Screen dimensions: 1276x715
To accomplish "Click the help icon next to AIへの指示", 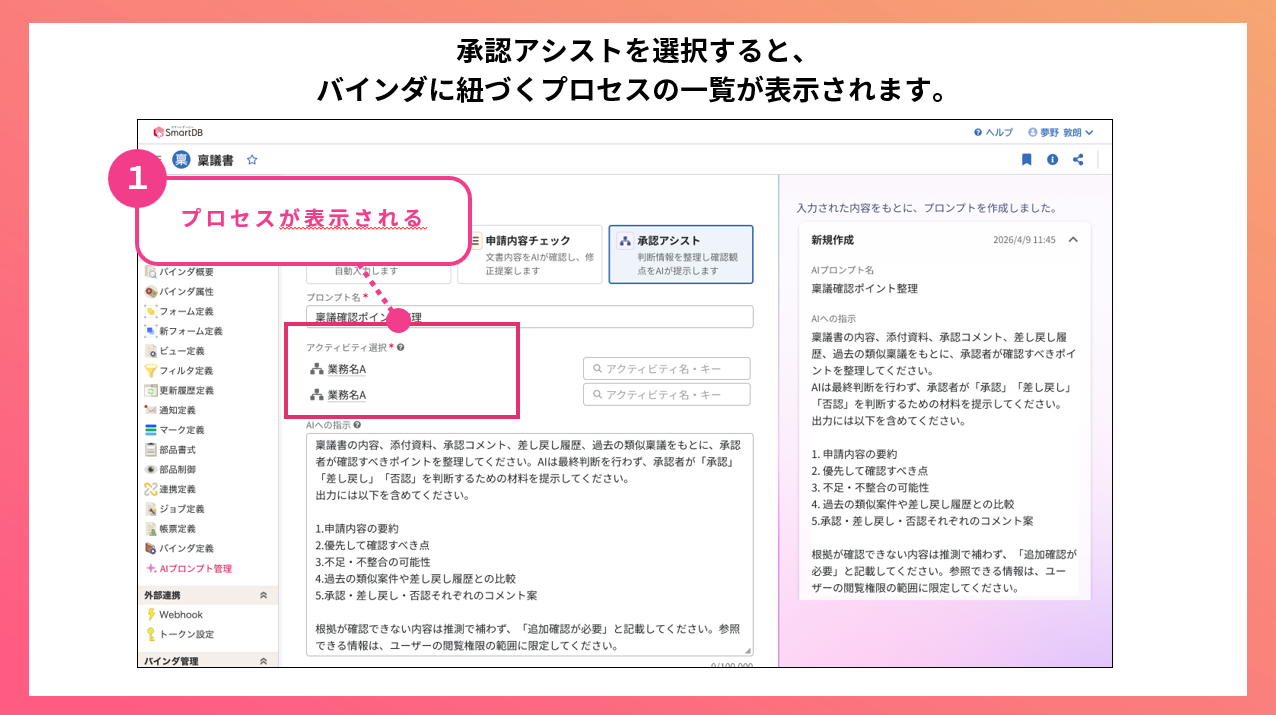I will coord(357,425).
